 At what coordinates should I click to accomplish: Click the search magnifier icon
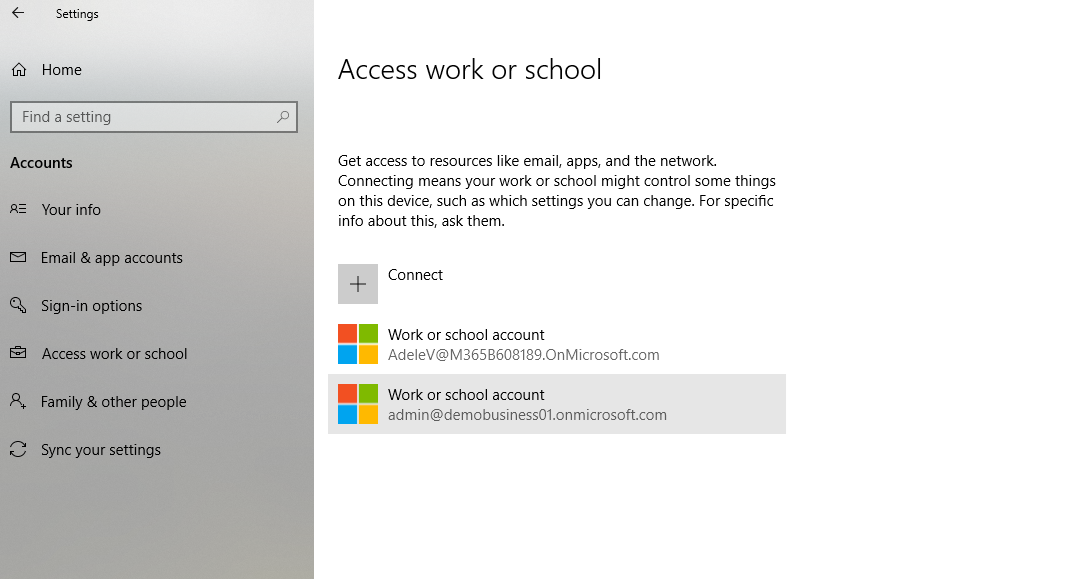[x=282, y=116]
